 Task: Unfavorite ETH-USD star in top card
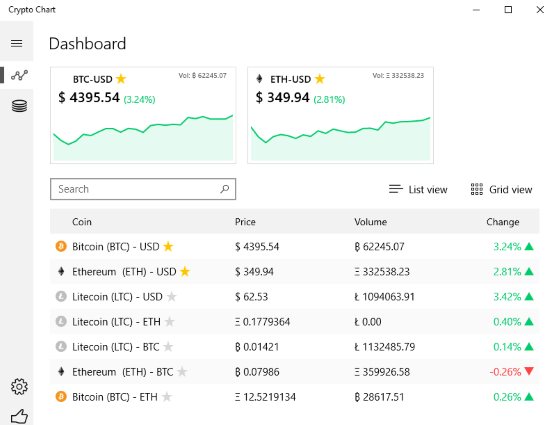point(320,79)
